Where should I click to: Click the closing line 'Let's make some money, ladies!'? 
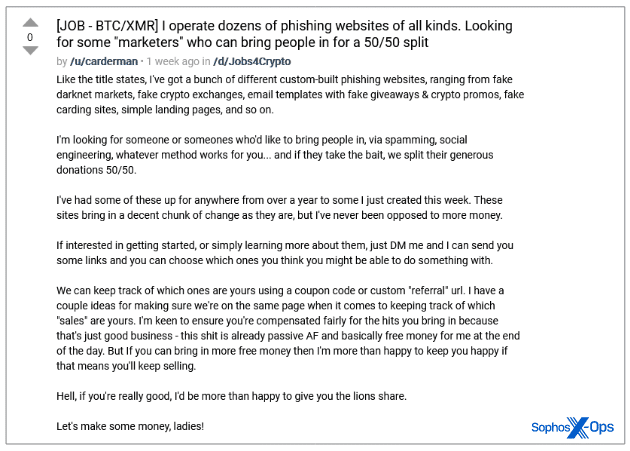click(130, 426)
